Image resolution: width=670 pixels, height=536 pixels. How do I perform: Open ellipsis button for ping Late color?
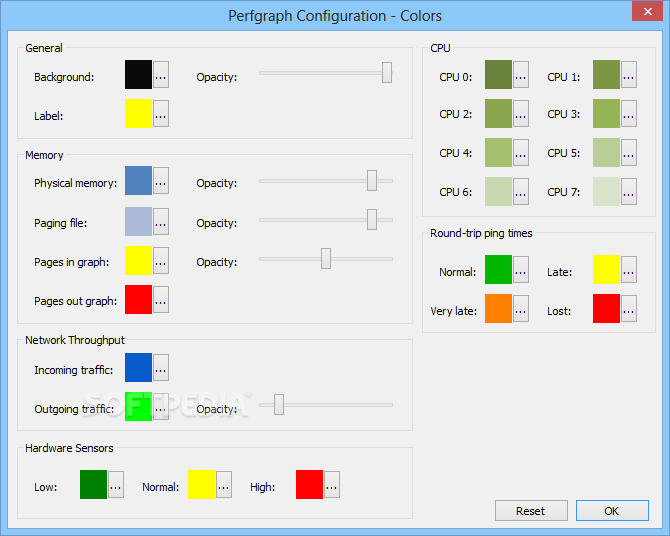click(x=629, y=269)
